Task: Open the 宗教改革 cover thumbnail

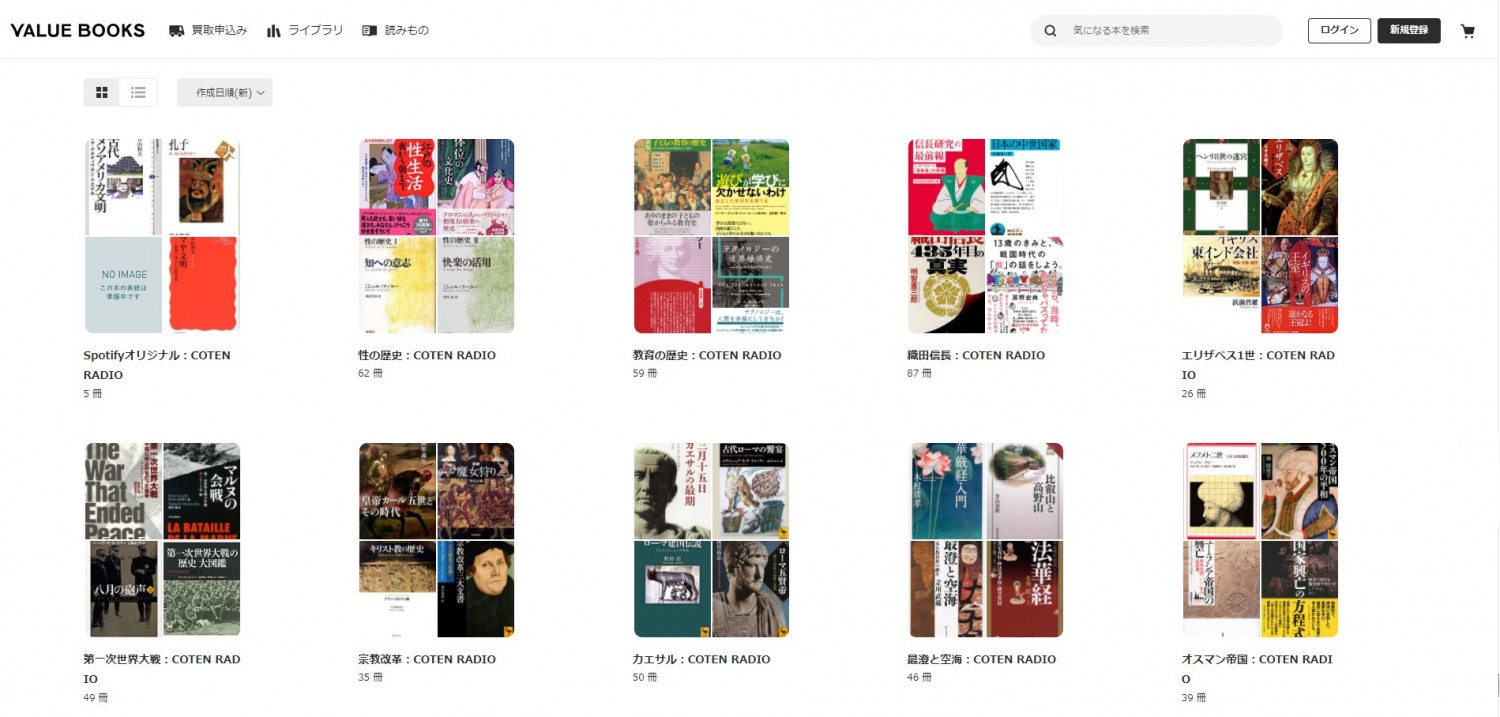Action: pos(437,540)
